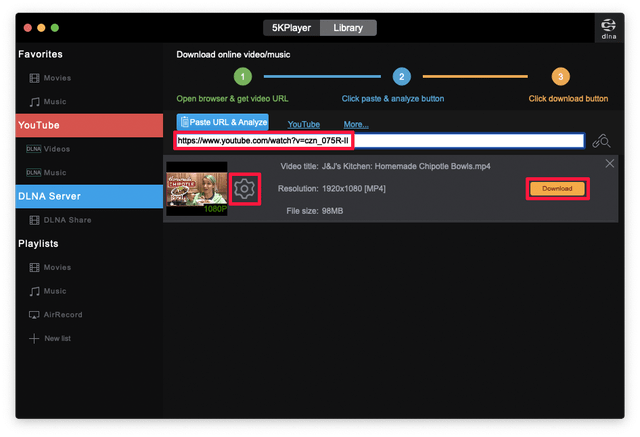The image size is (640, 437).
Task: Click the orange Download button
Action: point(557,189)
